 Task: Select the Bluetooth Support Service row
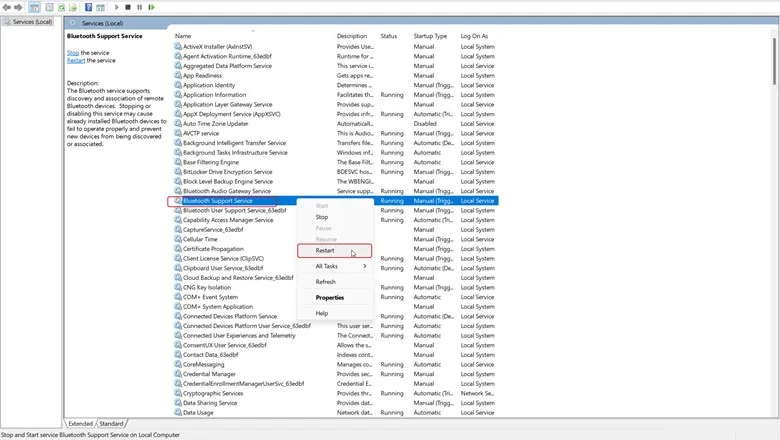click(335, 201)
